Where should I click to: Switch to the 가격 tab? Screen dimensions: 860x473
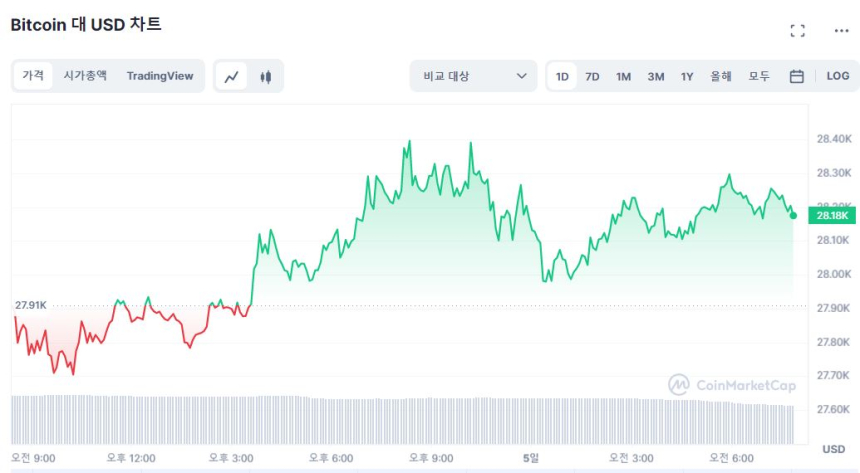pyautogui.click(x=33, y=76)
